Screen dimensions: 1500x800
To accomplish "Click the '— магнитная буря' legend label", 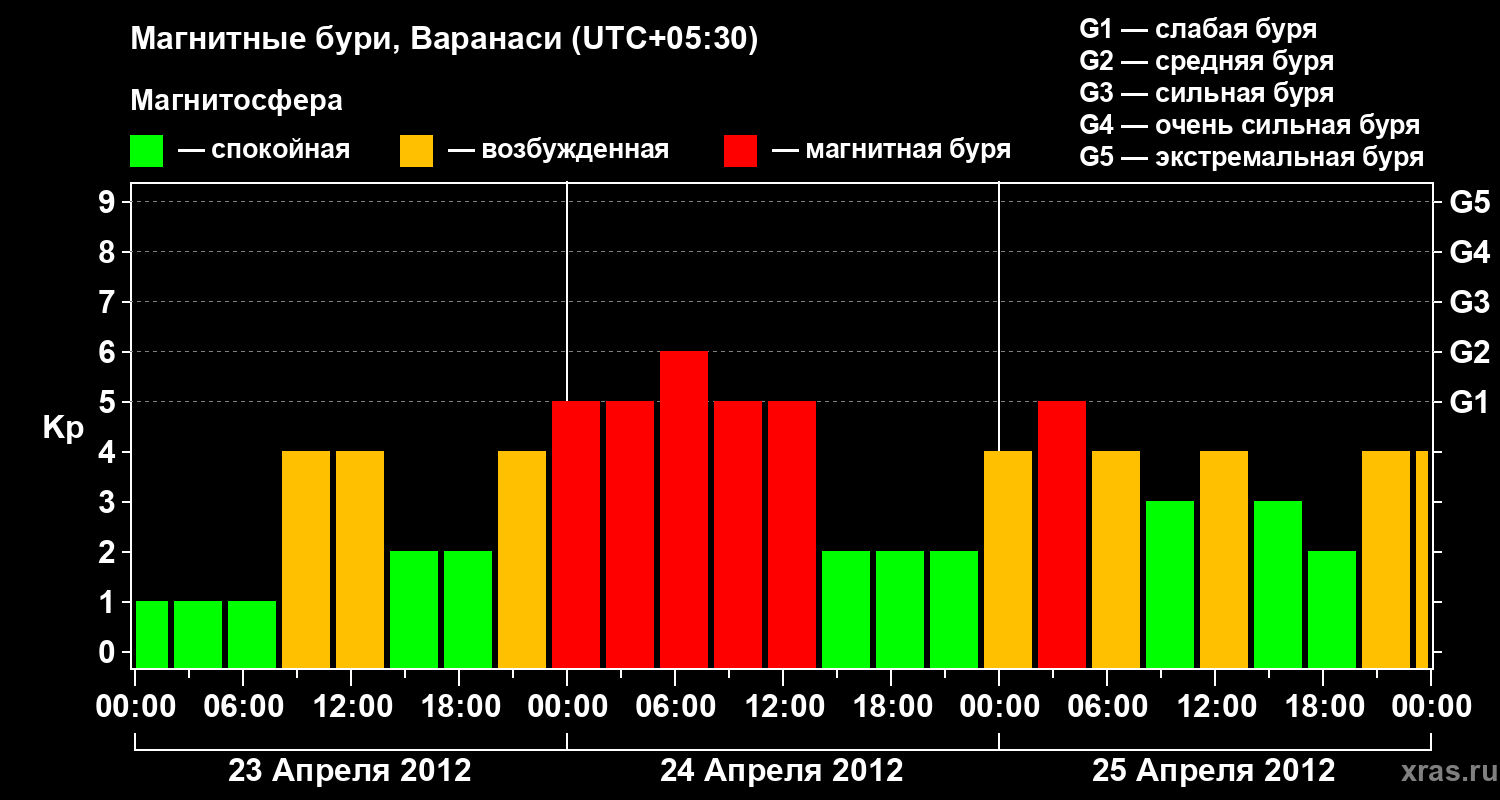I will (x=892, y=150).
